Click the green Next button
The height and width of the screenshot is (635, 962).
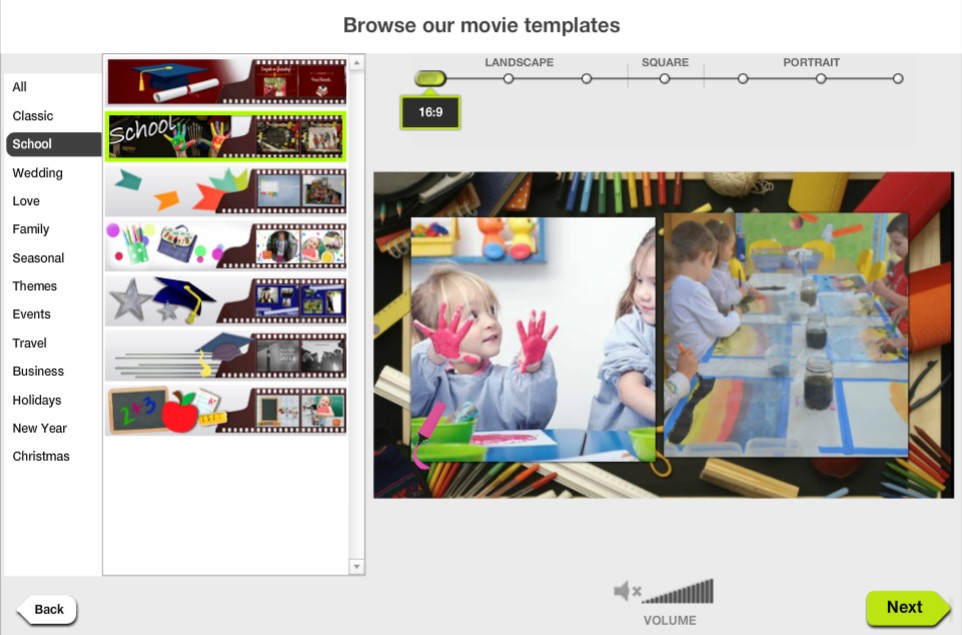[x=906, y=607]
